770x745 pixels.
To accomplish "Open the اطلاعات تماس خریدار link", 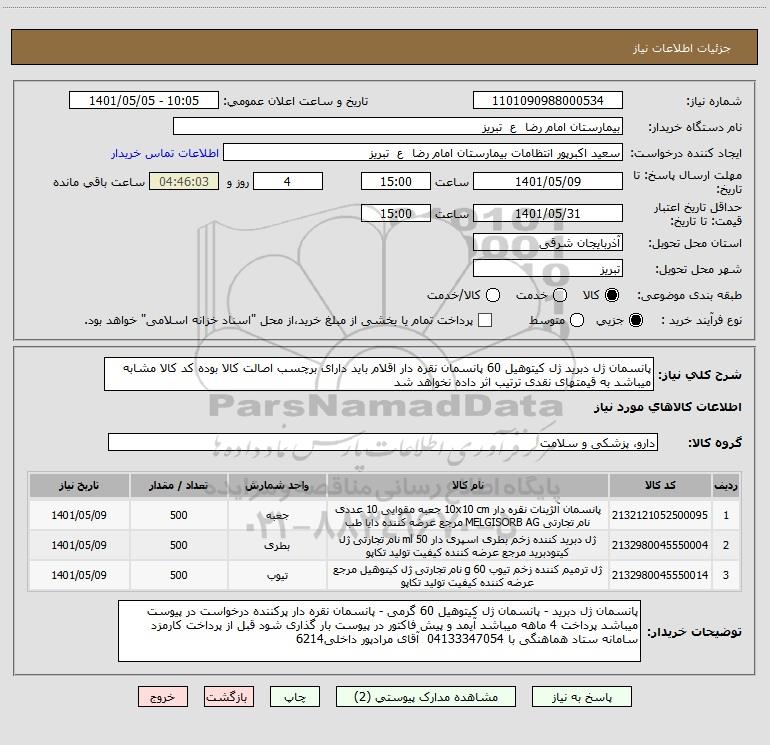I will (165, 153).
